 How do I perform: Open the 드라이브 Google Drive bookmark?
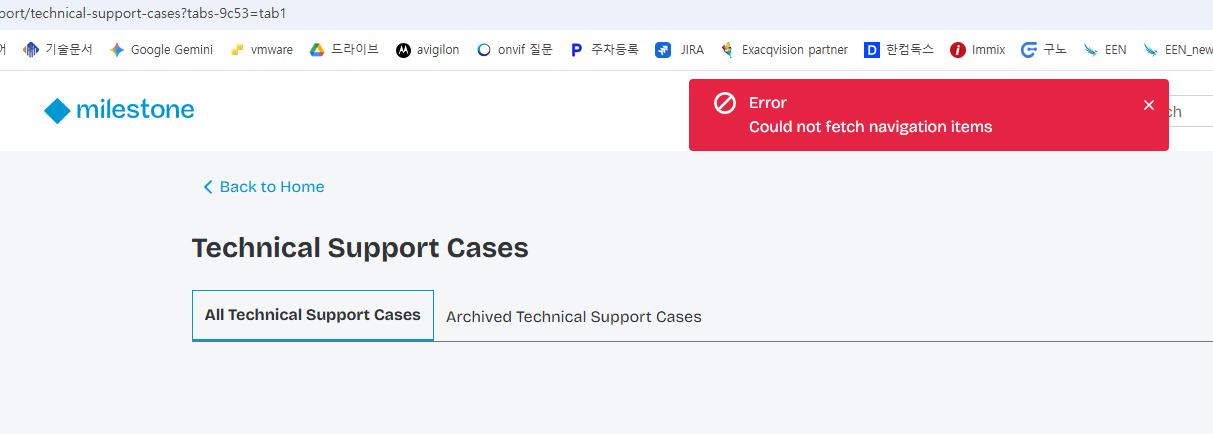coord(344,50)
